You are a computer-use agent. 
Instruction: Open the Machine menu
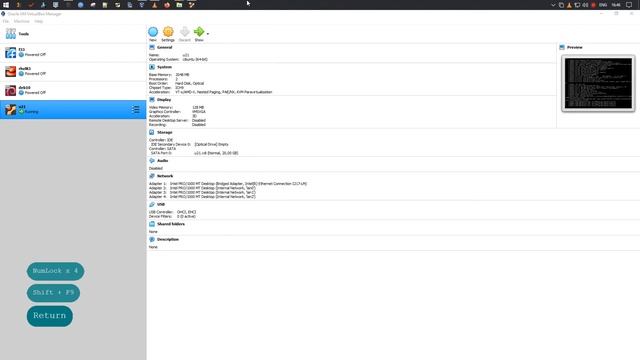[22, 21]
